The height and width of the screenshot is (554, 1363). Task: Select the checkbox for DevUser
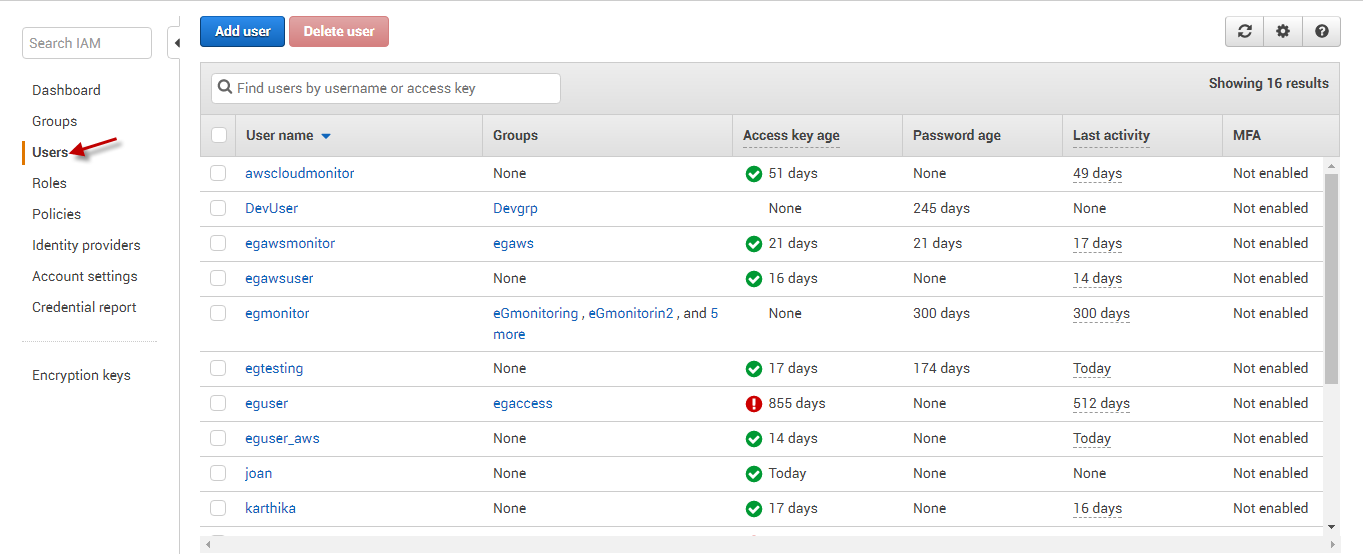tap(218, 208)
